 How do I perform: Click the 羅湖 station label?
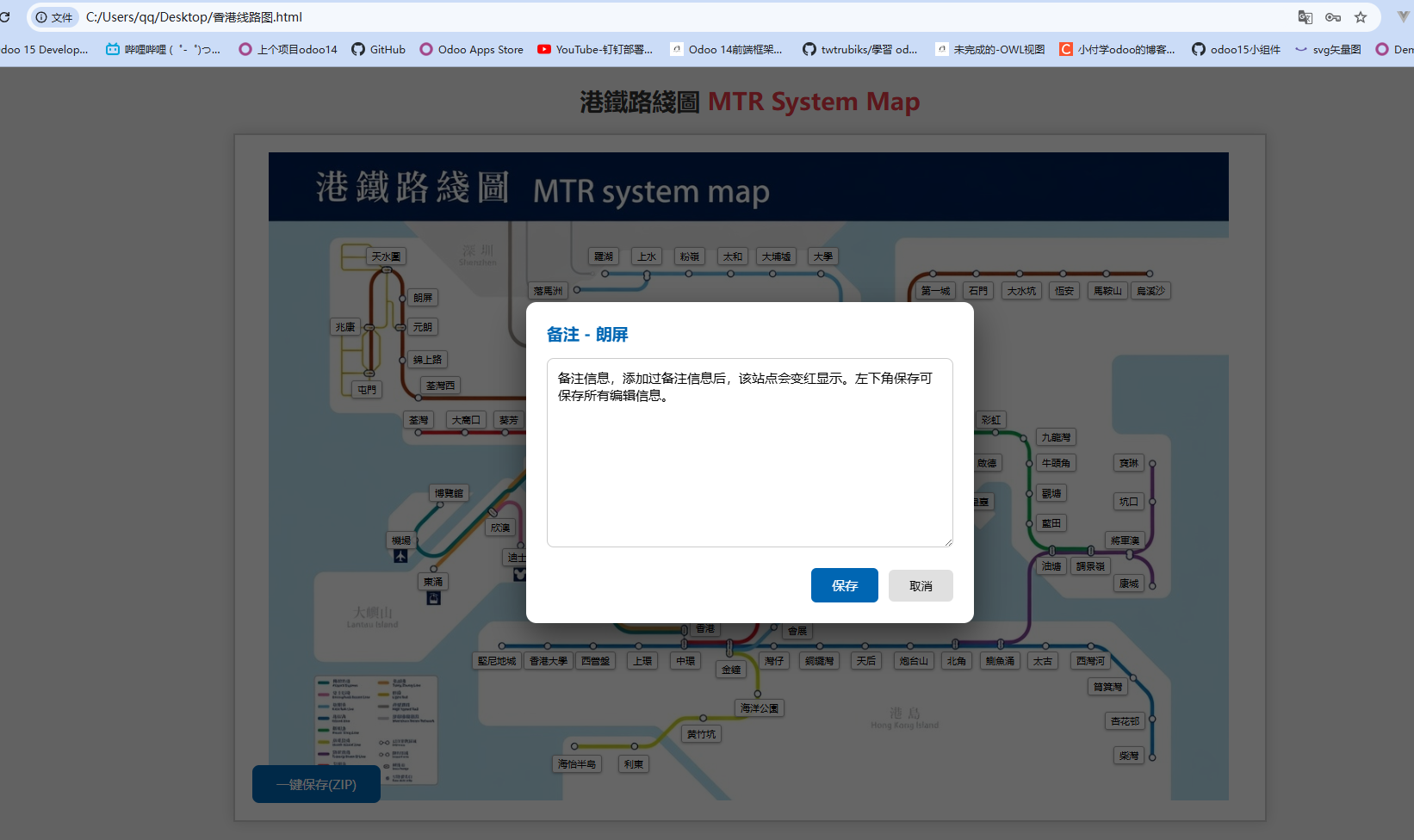pyautogui.click(x=604, y=256)
